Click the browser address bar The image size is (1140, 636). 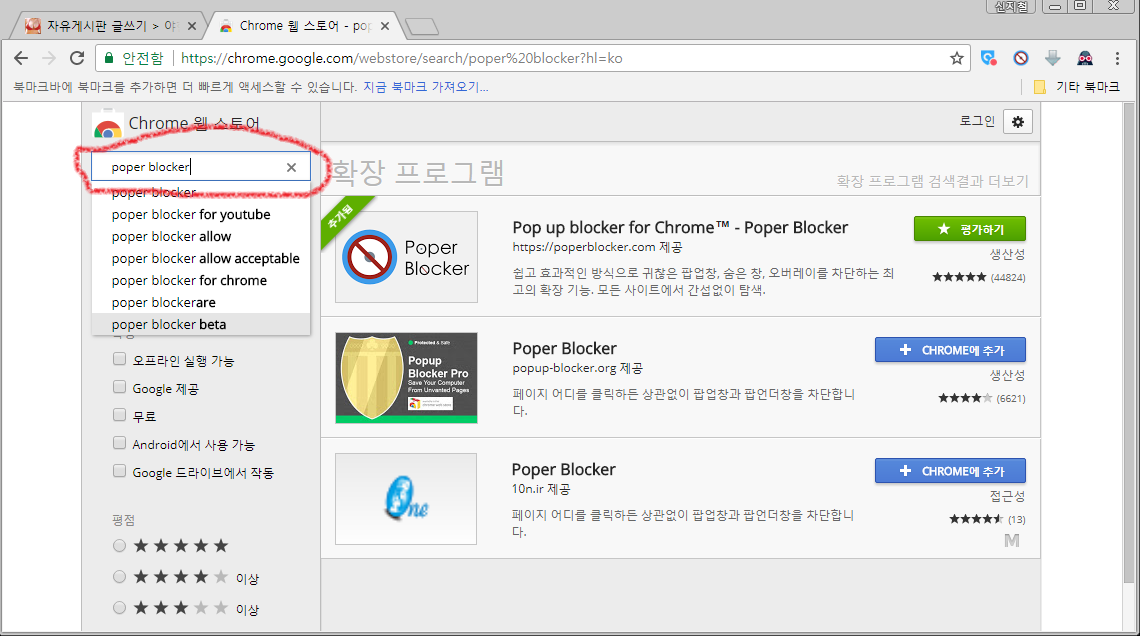[x=534, y=58]
